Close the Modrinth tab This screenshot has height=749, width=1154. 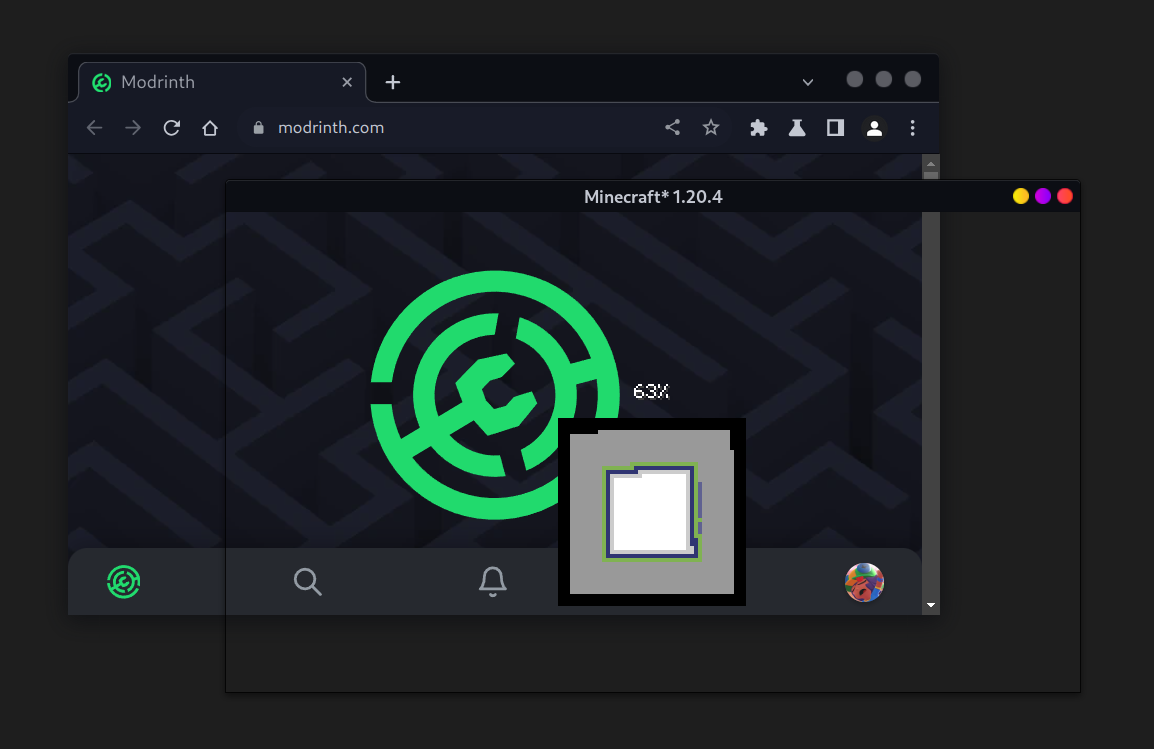coord(347,82)
